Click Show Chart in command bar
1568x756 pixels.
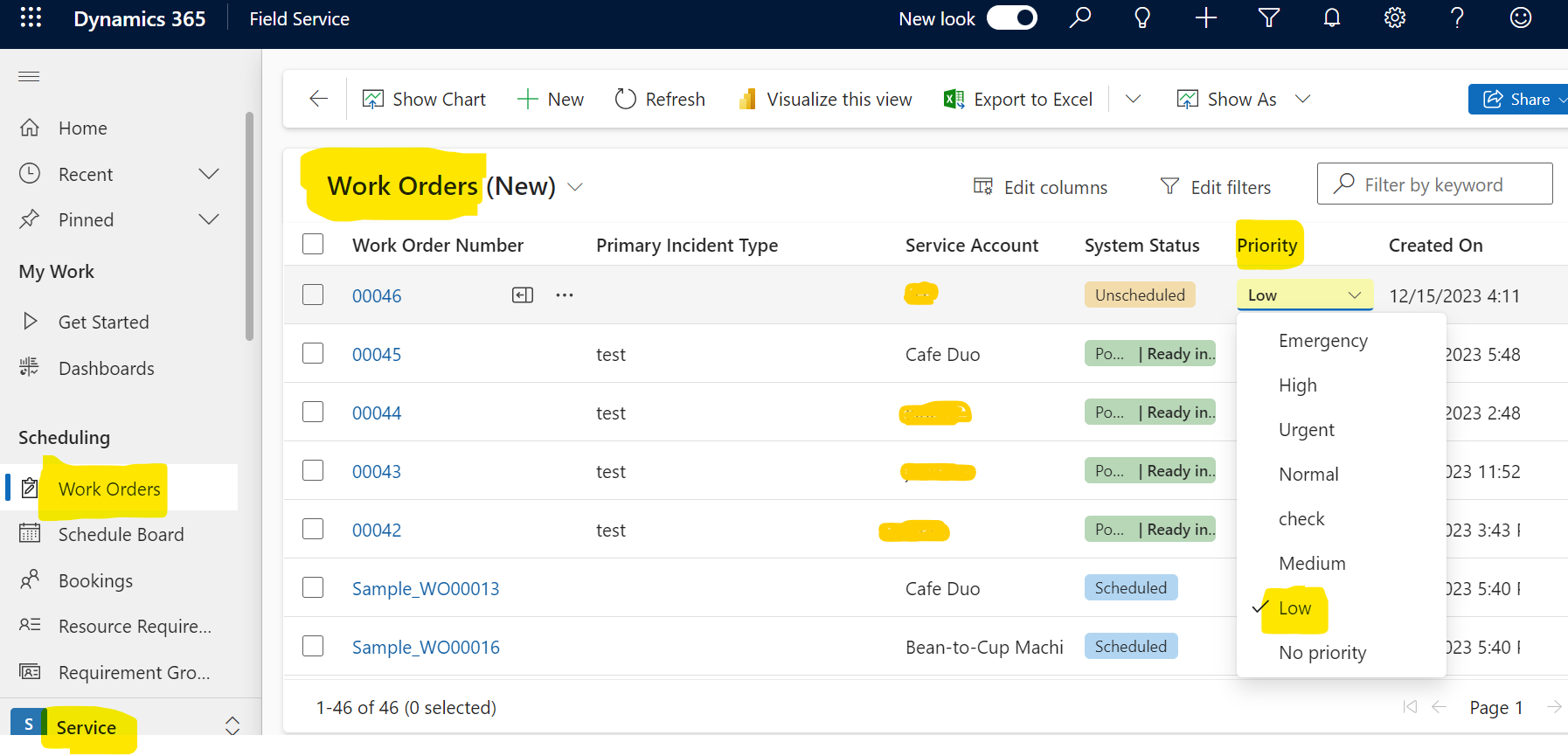coord(425,100)
